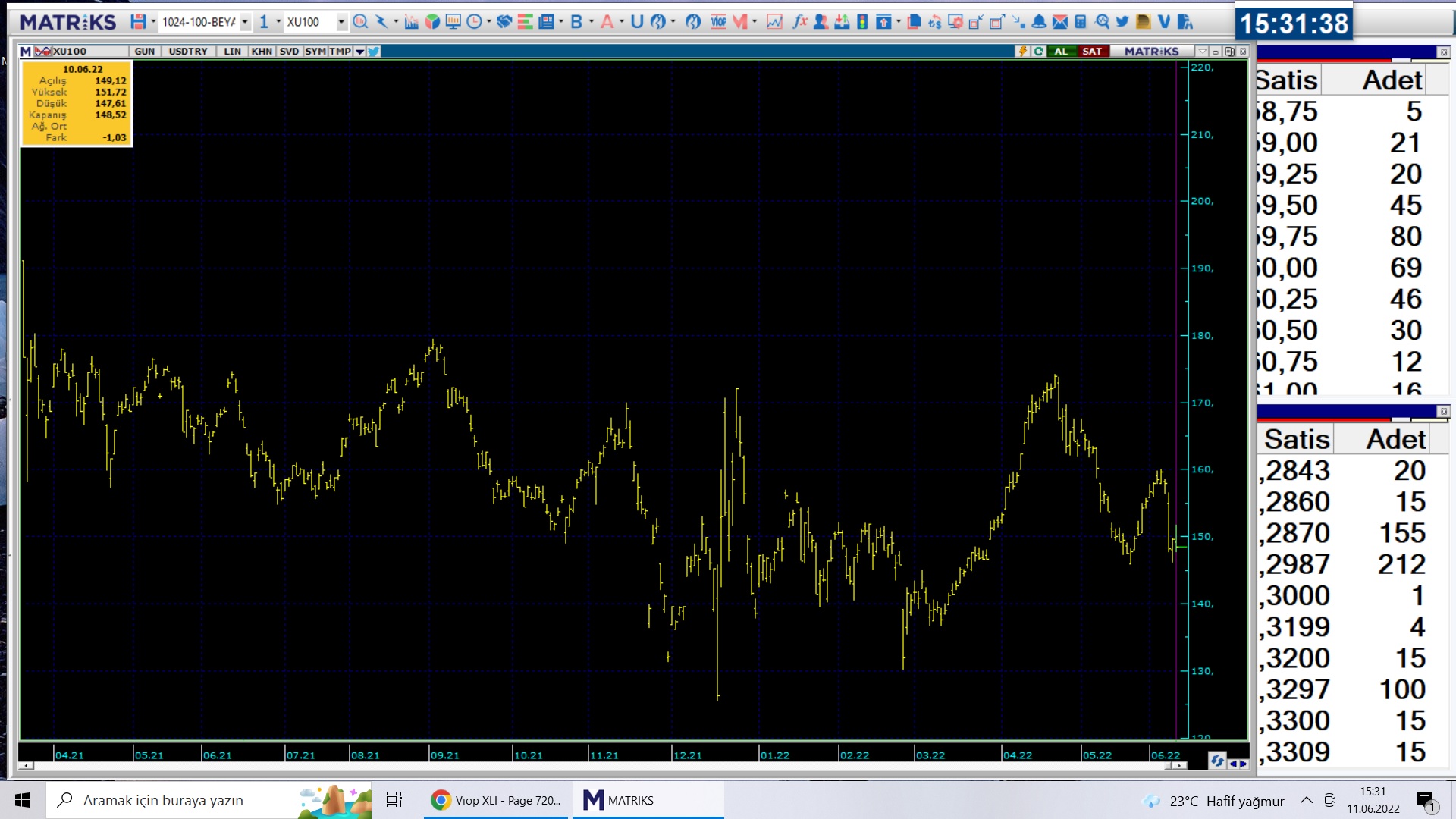
Task: Click the XU100 chart title symbol
Action: [x=70, y=52]
